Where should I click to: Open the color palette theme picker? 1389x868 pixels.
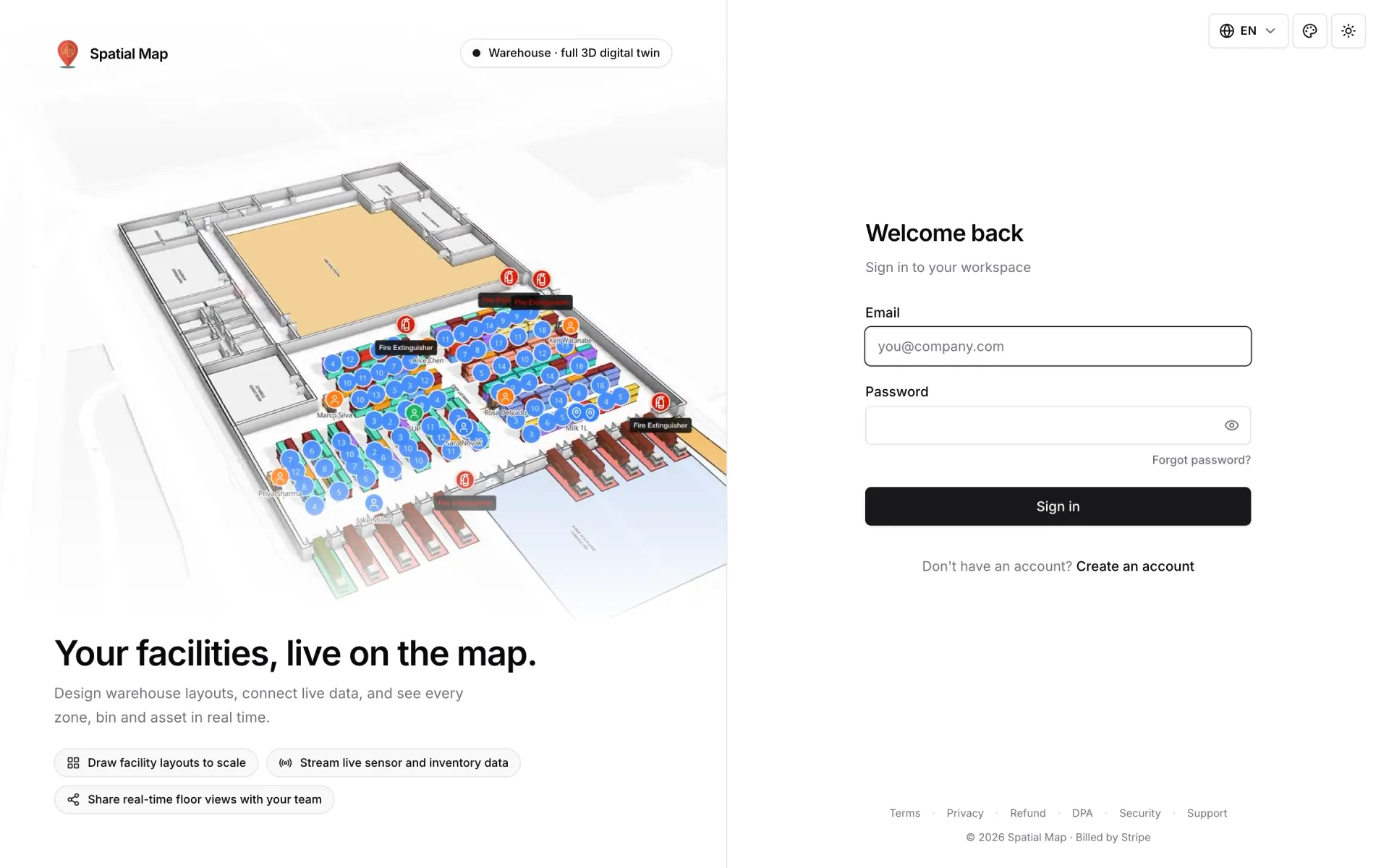[1309, 31]
